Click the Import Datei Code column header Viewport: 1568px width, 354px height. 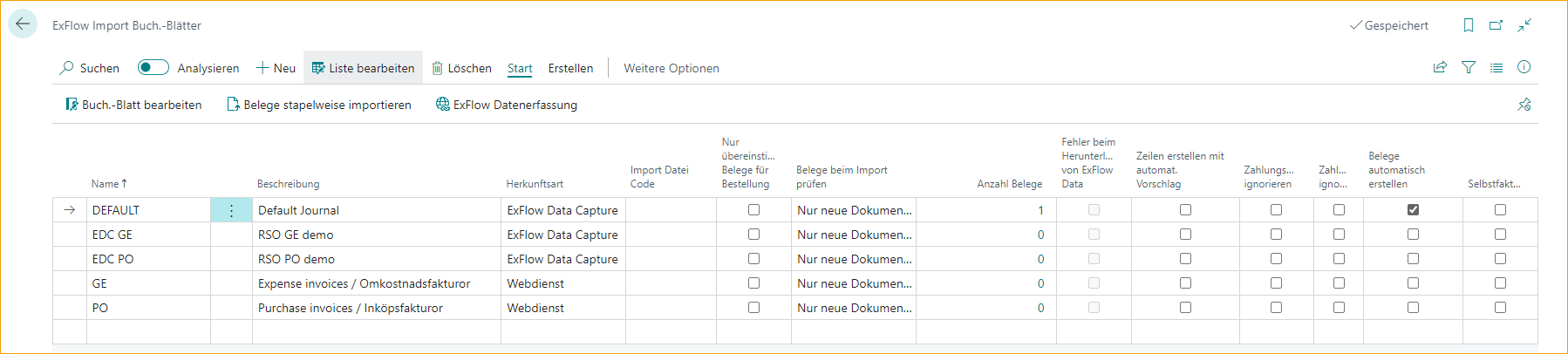click(659, 177)
